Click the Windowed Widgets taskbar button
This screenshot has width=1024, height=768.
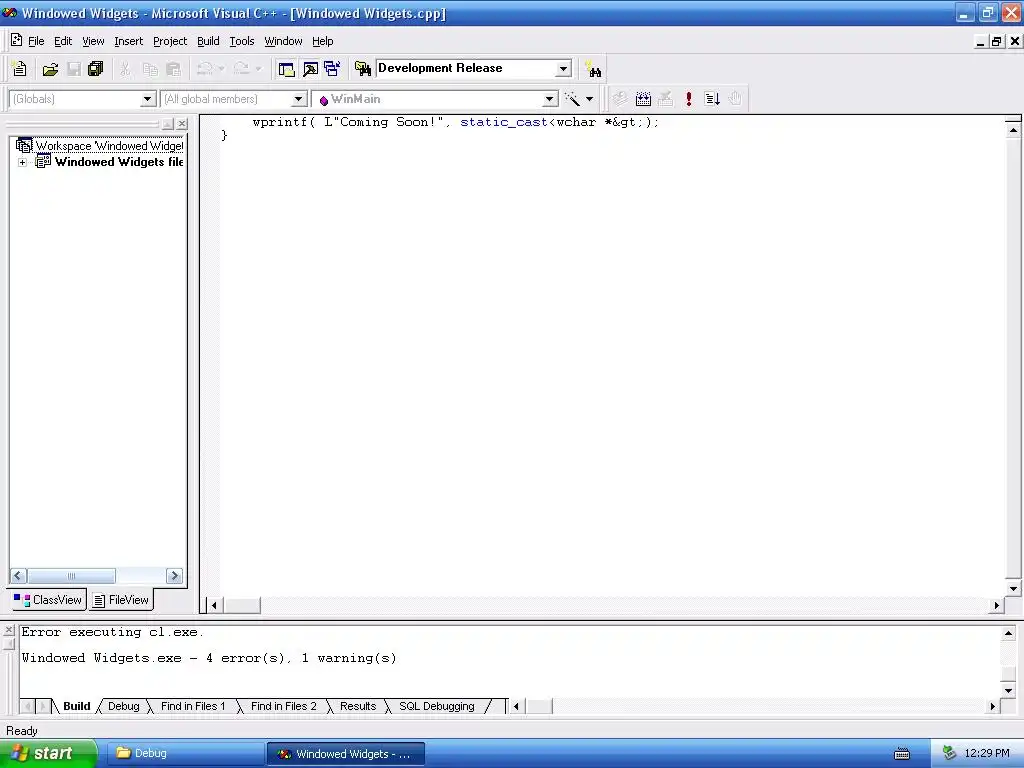pyautogui.click(x=346, y=754)
